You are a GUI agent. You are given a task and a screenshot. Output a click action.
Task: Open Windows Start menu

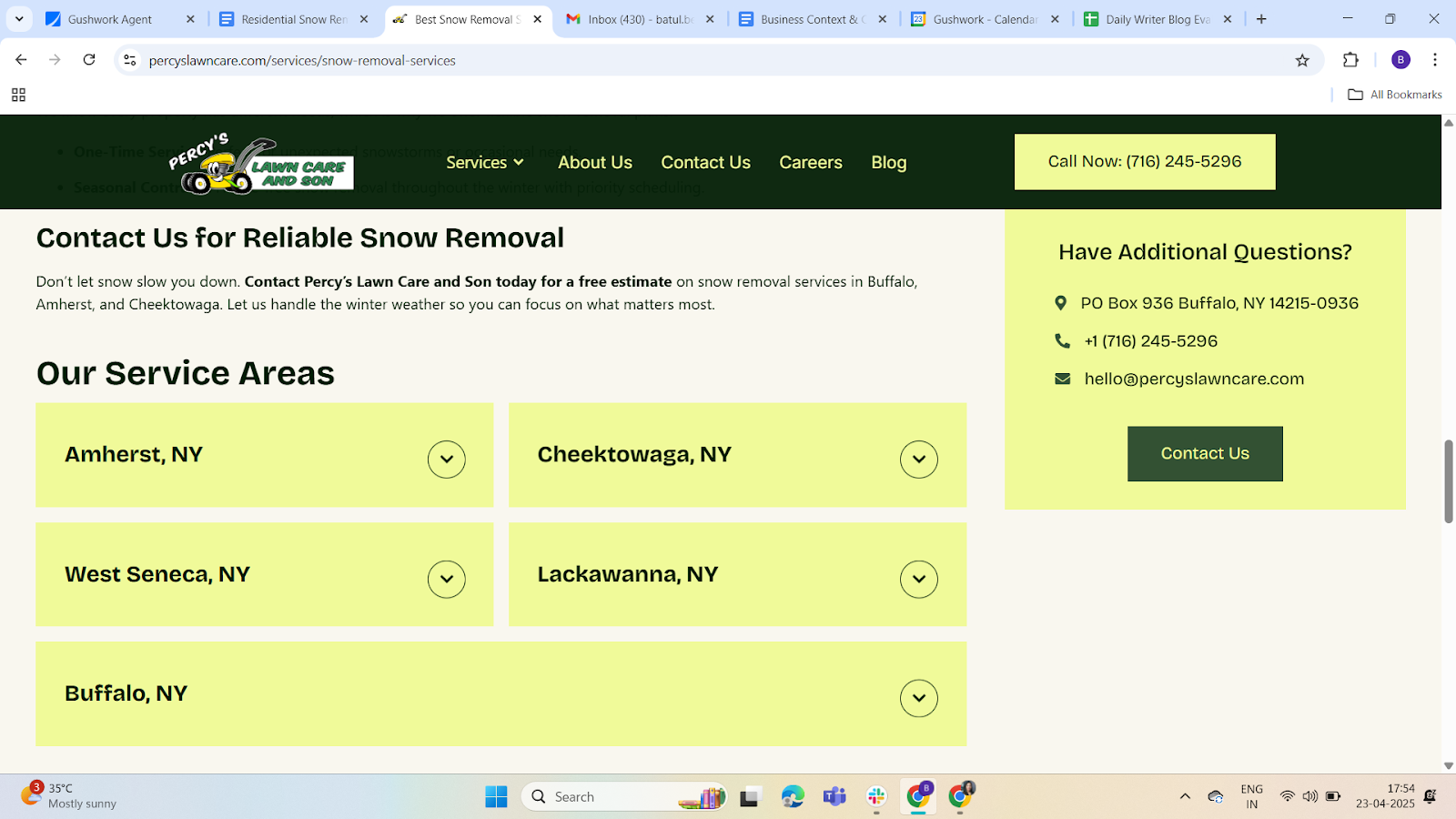tap(496, 797)
